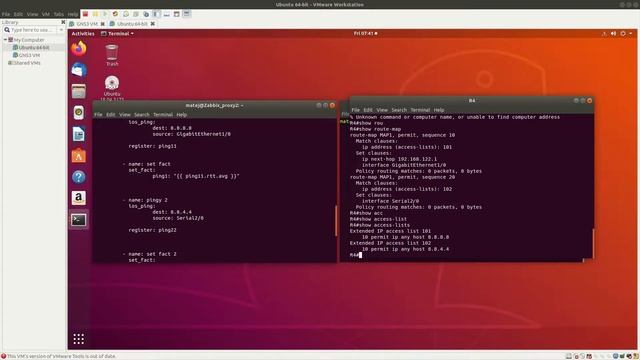Open Rhythmbox from the dock
This screenshot has height=360, width=640.
79,113
